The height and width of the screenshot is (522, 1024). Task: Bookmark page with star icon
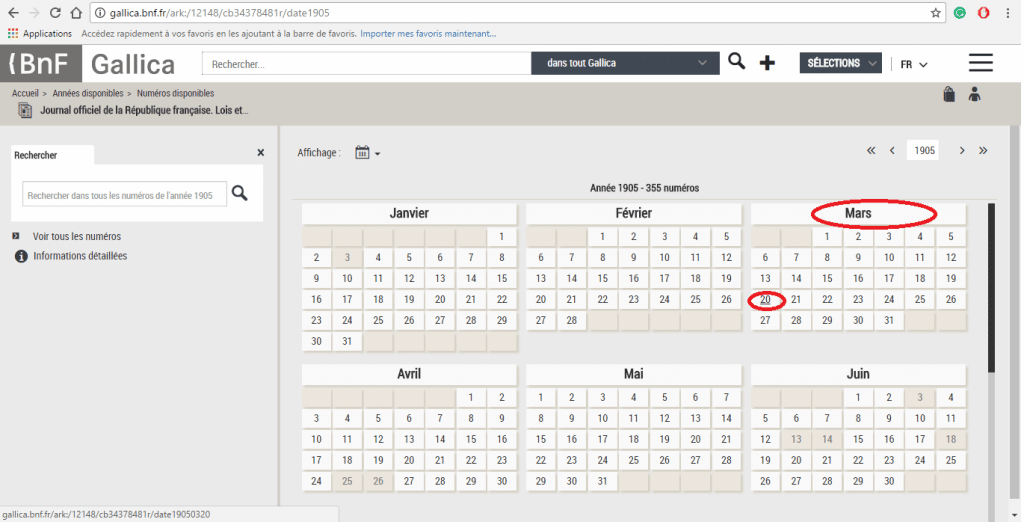[x=936, y=13]
